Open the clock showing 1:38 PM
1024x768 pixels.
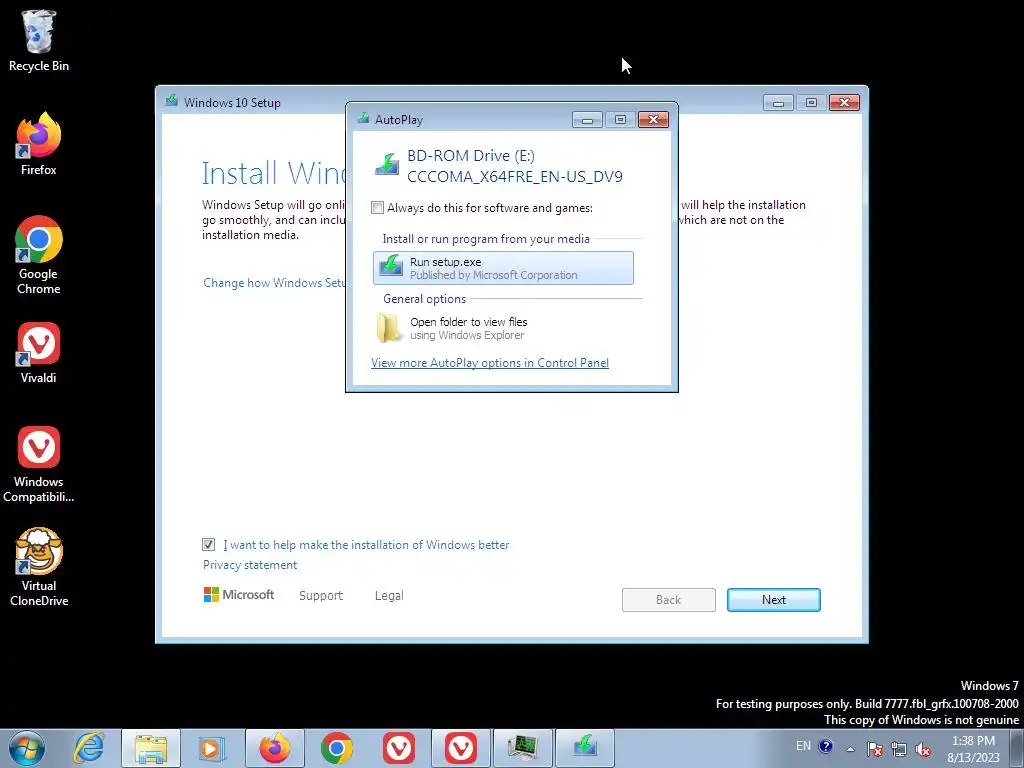[x=973, y=749]
